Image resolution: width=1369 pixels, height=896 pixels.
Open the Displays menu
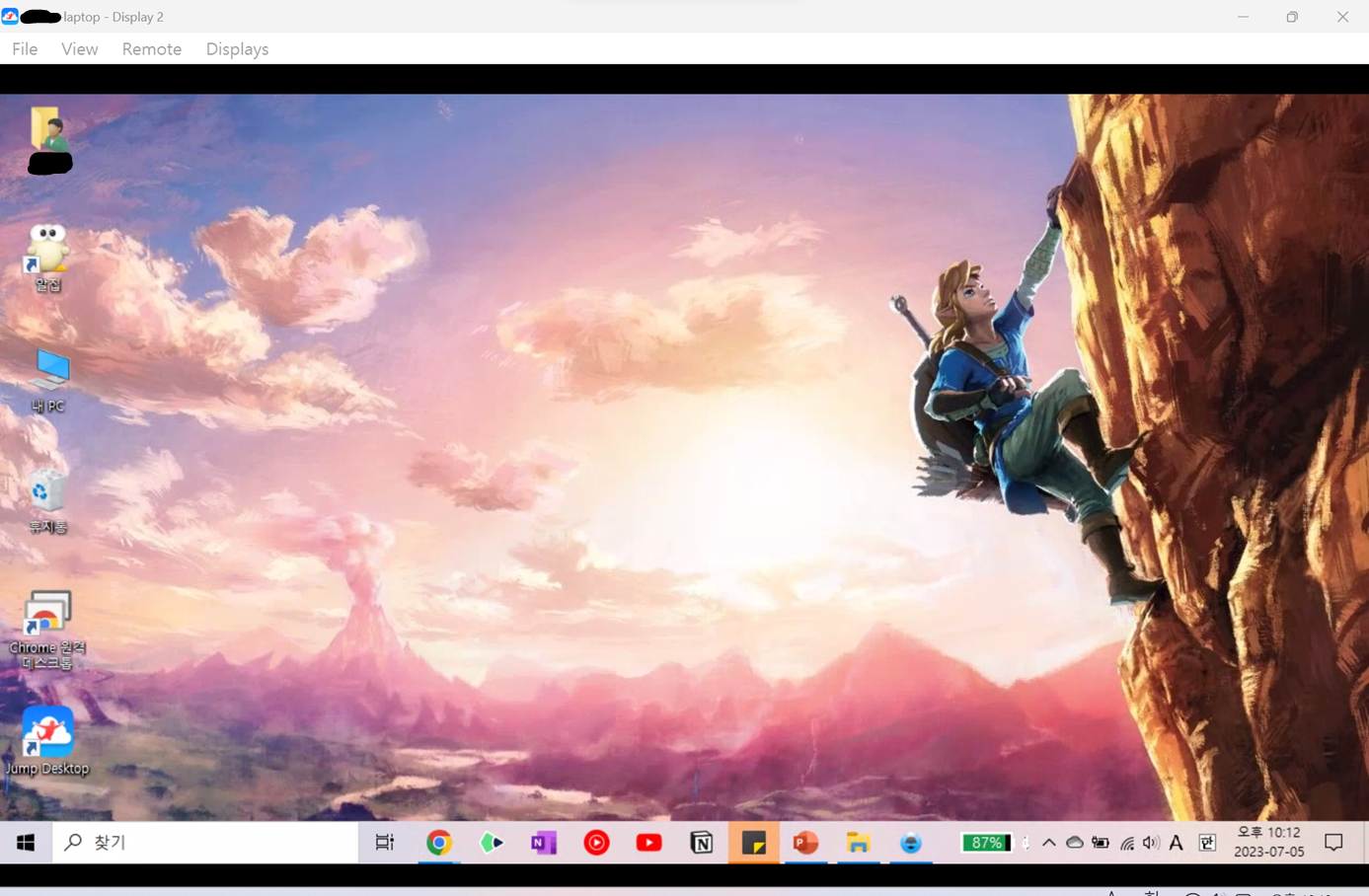tap(237, 48)
